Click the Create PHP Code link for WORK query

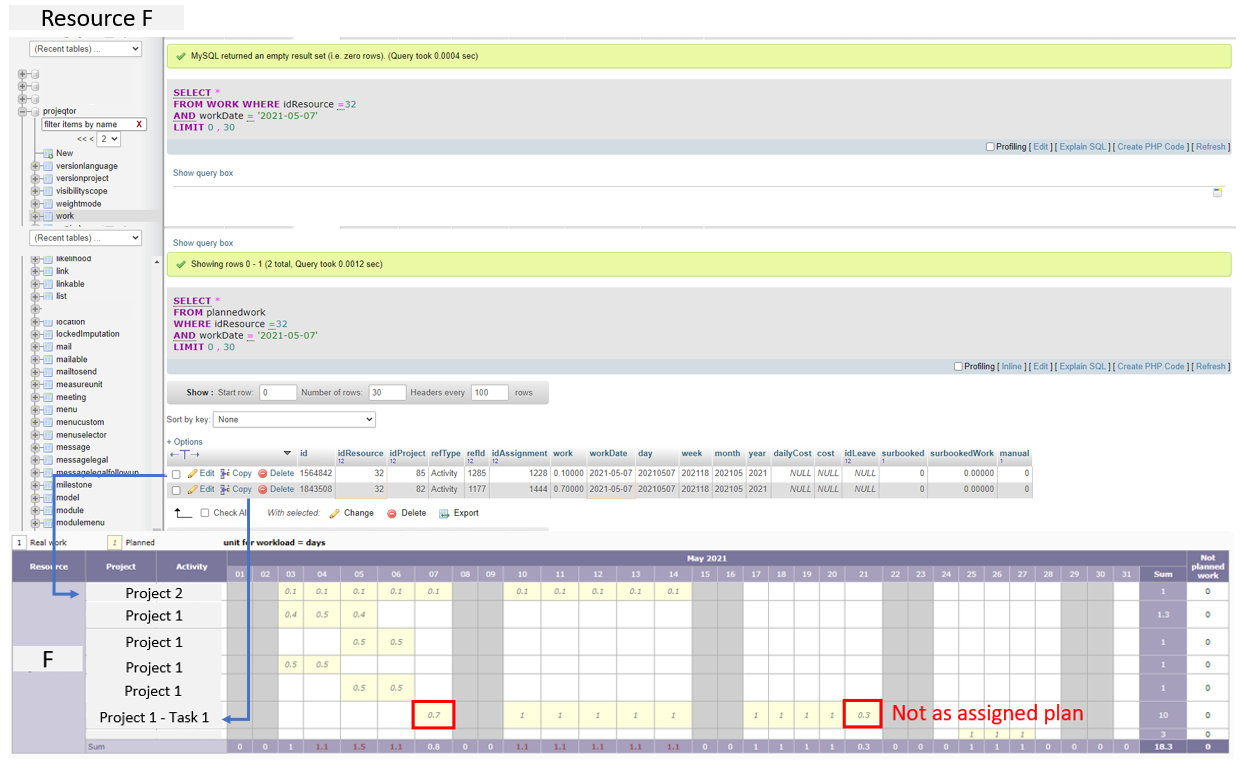click(x=1151, y=146)
